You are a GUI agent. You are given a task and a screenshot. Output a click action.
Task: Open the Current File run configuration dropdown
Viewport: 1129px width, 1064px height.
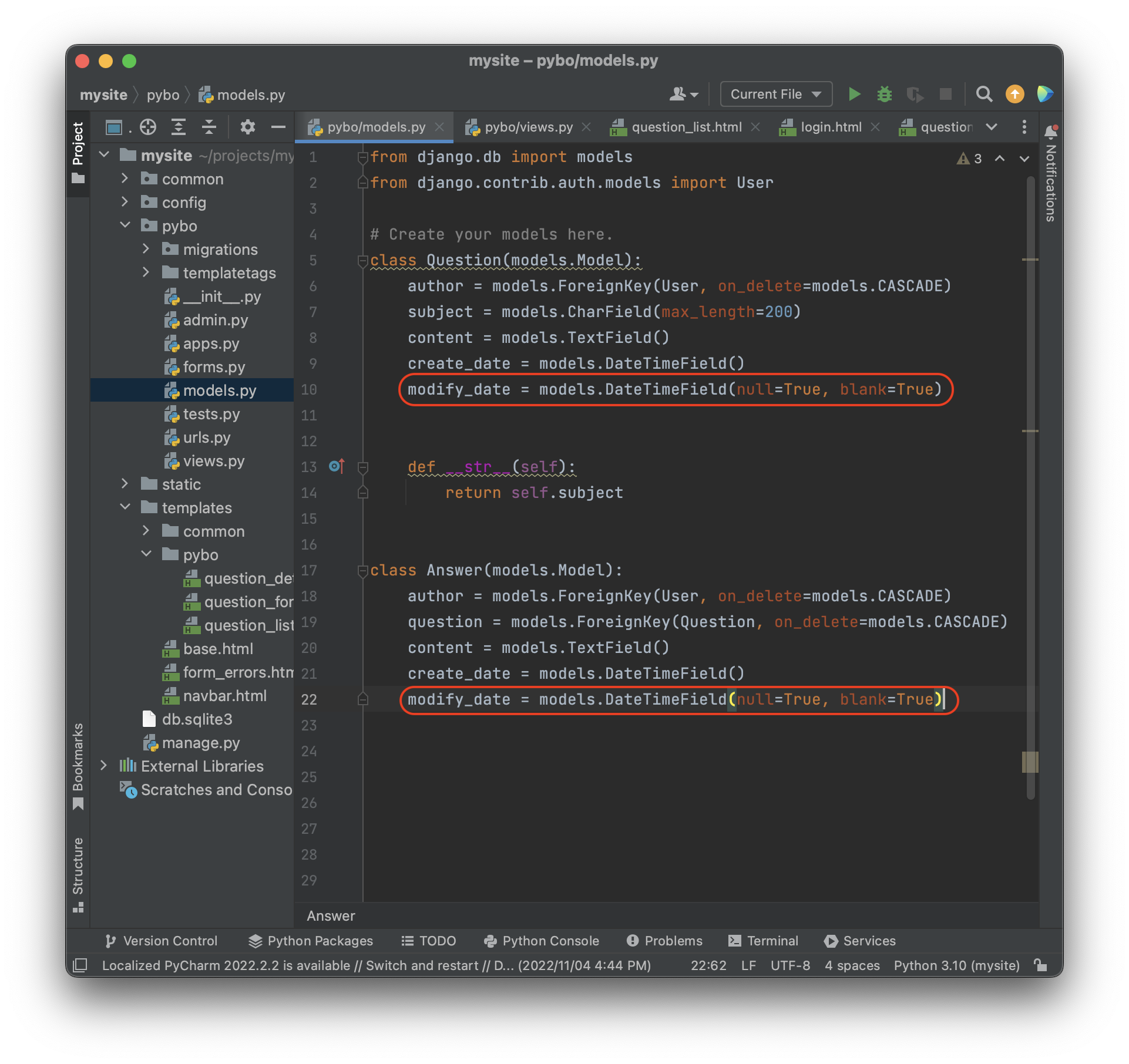775,94
